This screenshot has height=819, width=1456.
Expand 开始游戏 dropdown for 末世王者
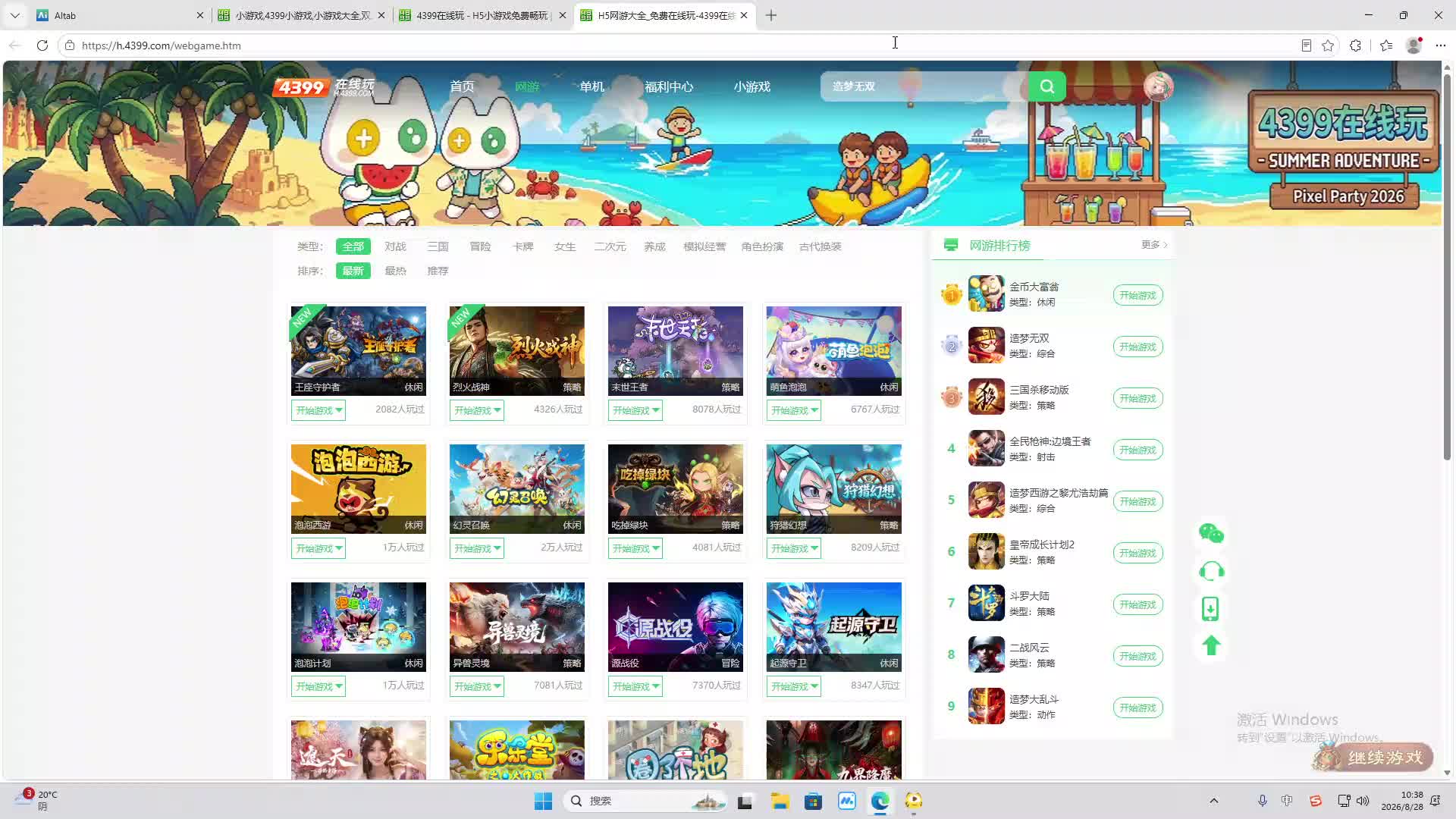[635, 410]
